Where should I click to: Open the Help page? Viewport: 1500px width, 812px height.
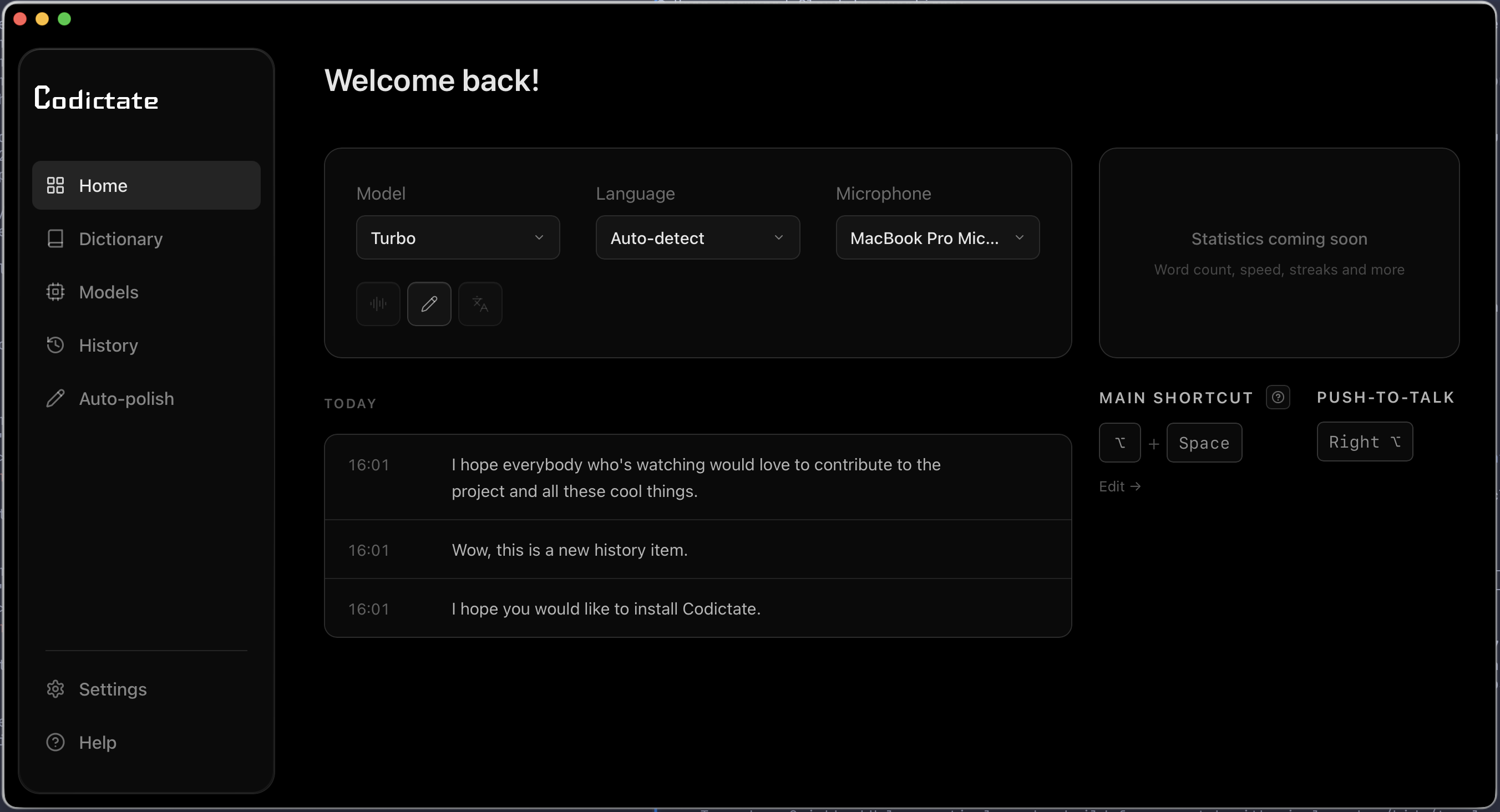(146, 742)
